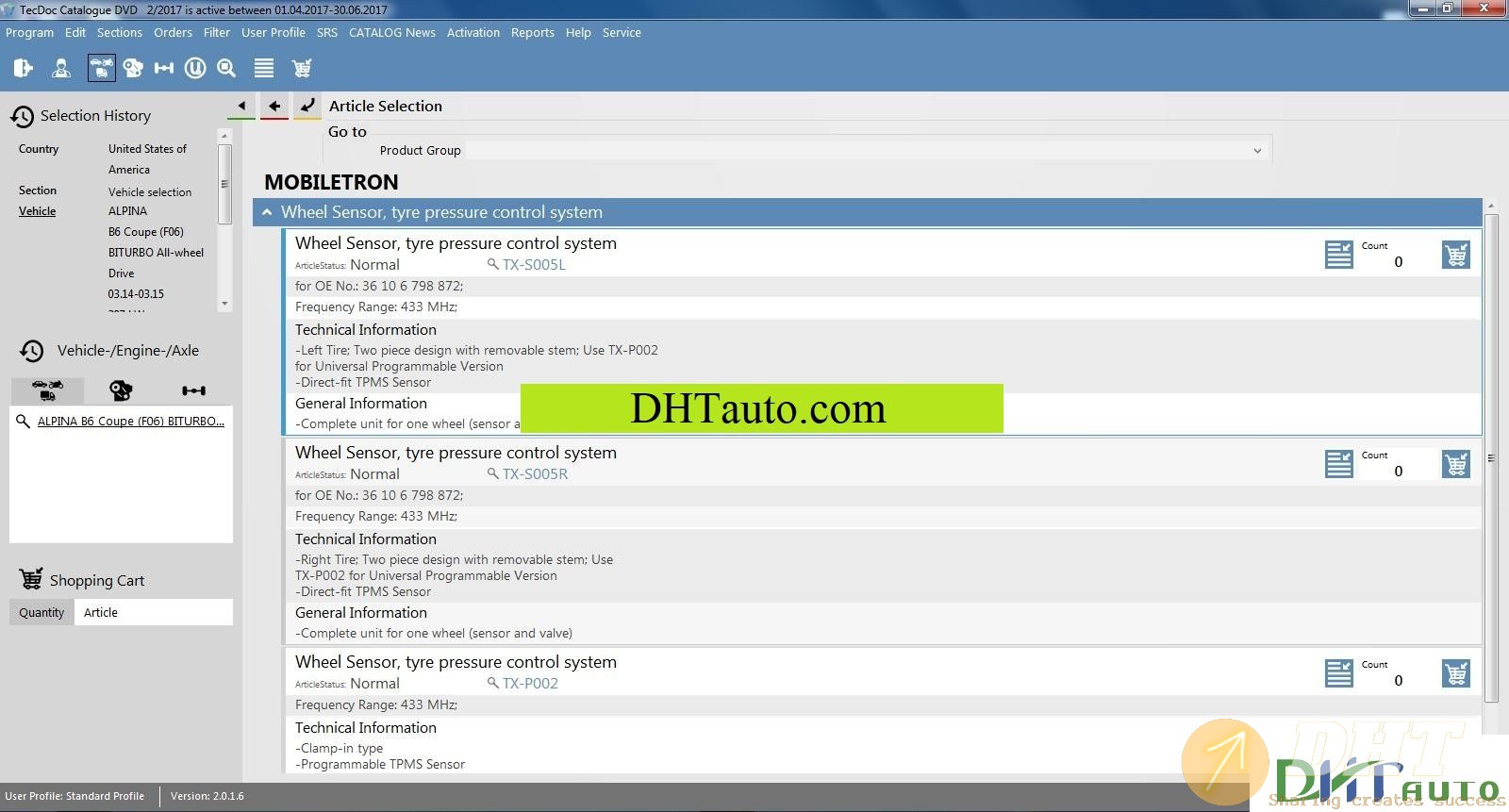Click article number link TX-S005L

point(534,265)
